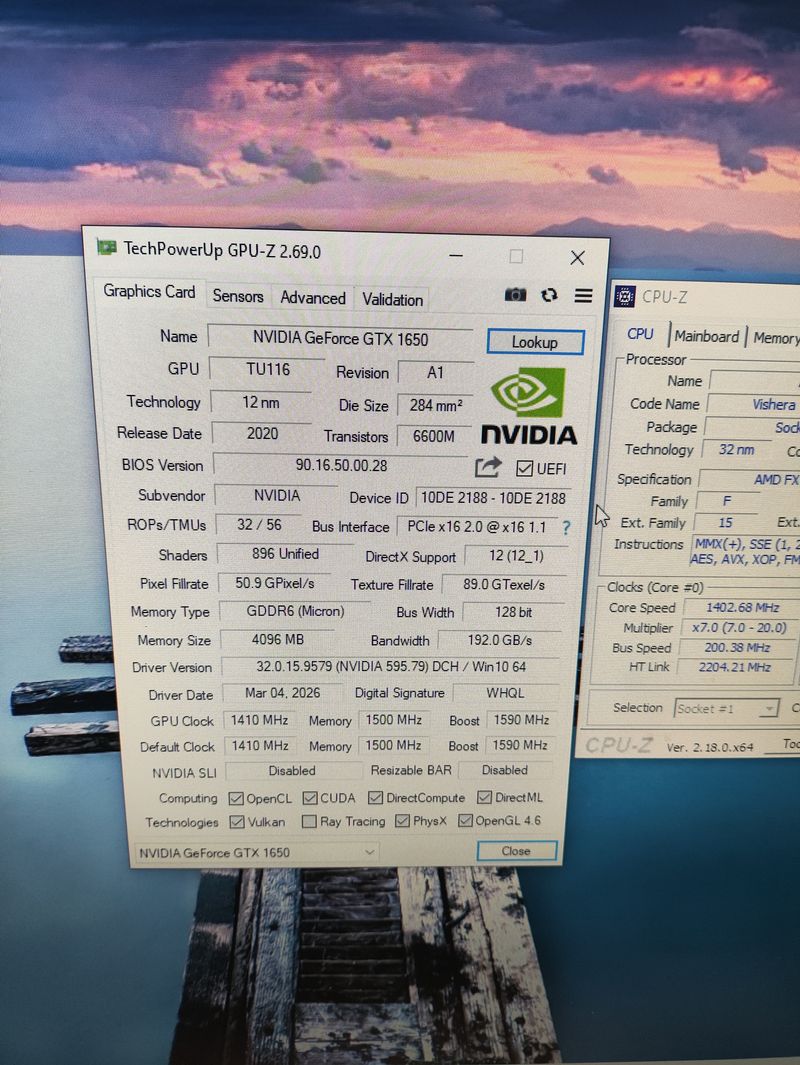Click the Bus Speed 200.38 MHz value
Viewport: 800px width, 1065px height.
point(737,647)
